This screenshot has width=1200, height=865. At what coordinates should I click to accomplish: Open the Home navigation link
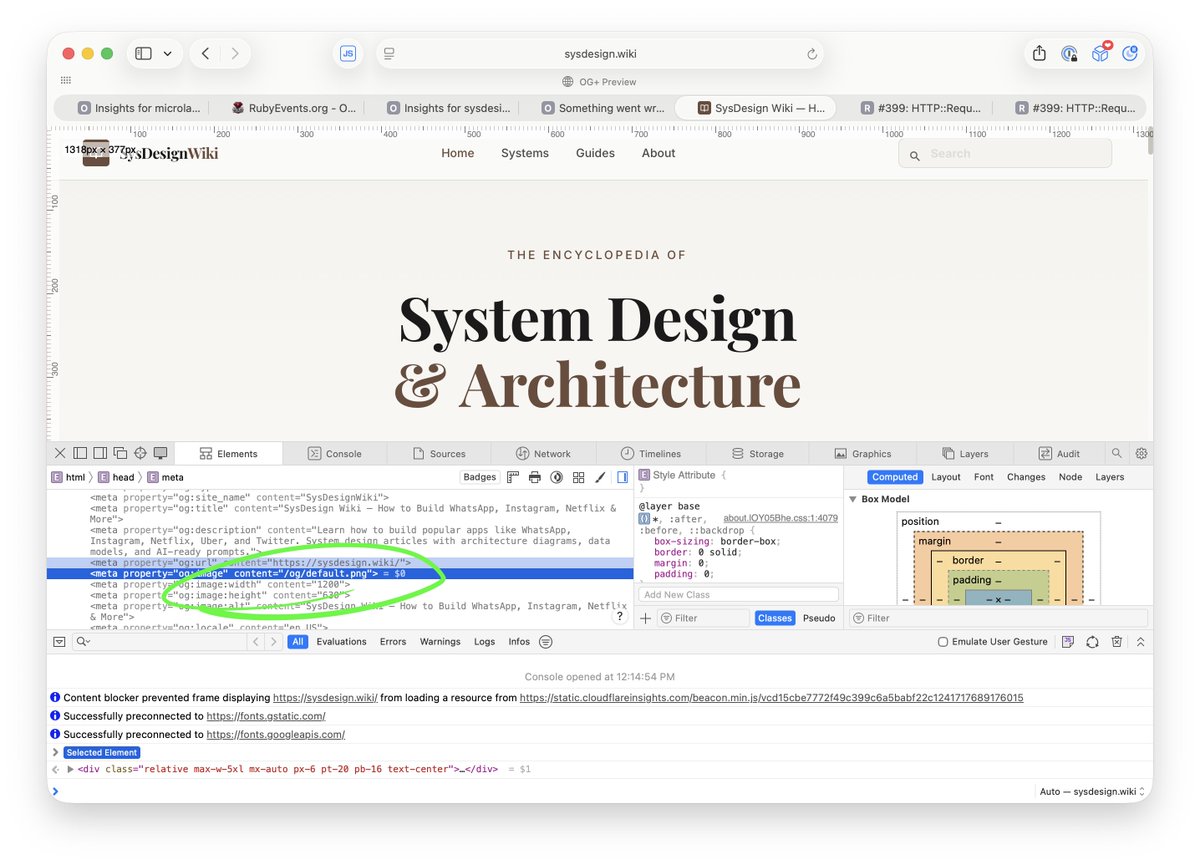tap(458, 153)
